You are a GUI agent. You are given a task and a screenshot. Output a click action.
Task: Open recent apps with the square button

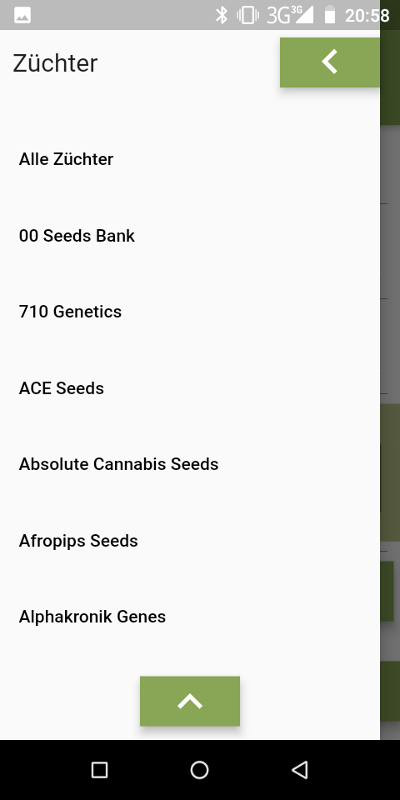[99, 770]
